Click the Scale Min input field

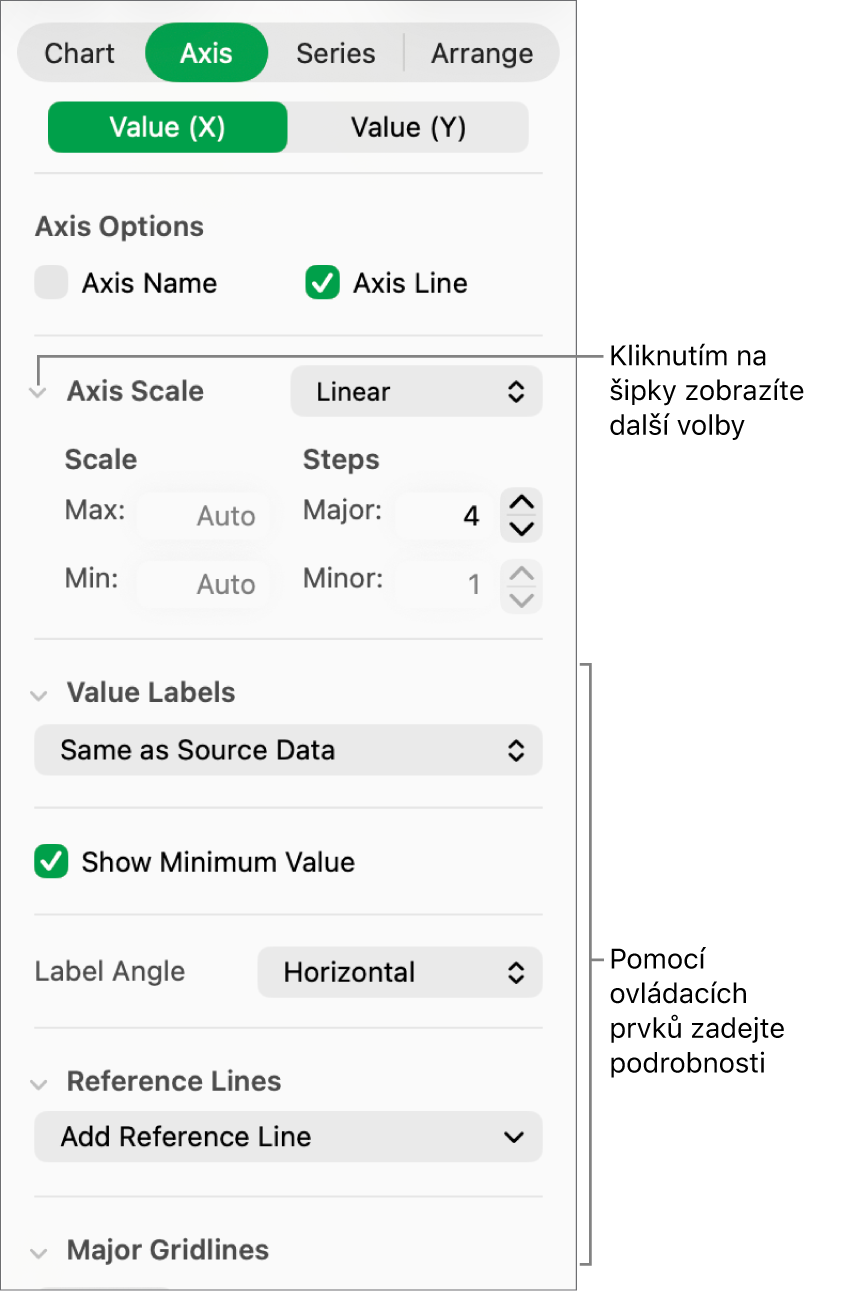click(x=205, y=585)
